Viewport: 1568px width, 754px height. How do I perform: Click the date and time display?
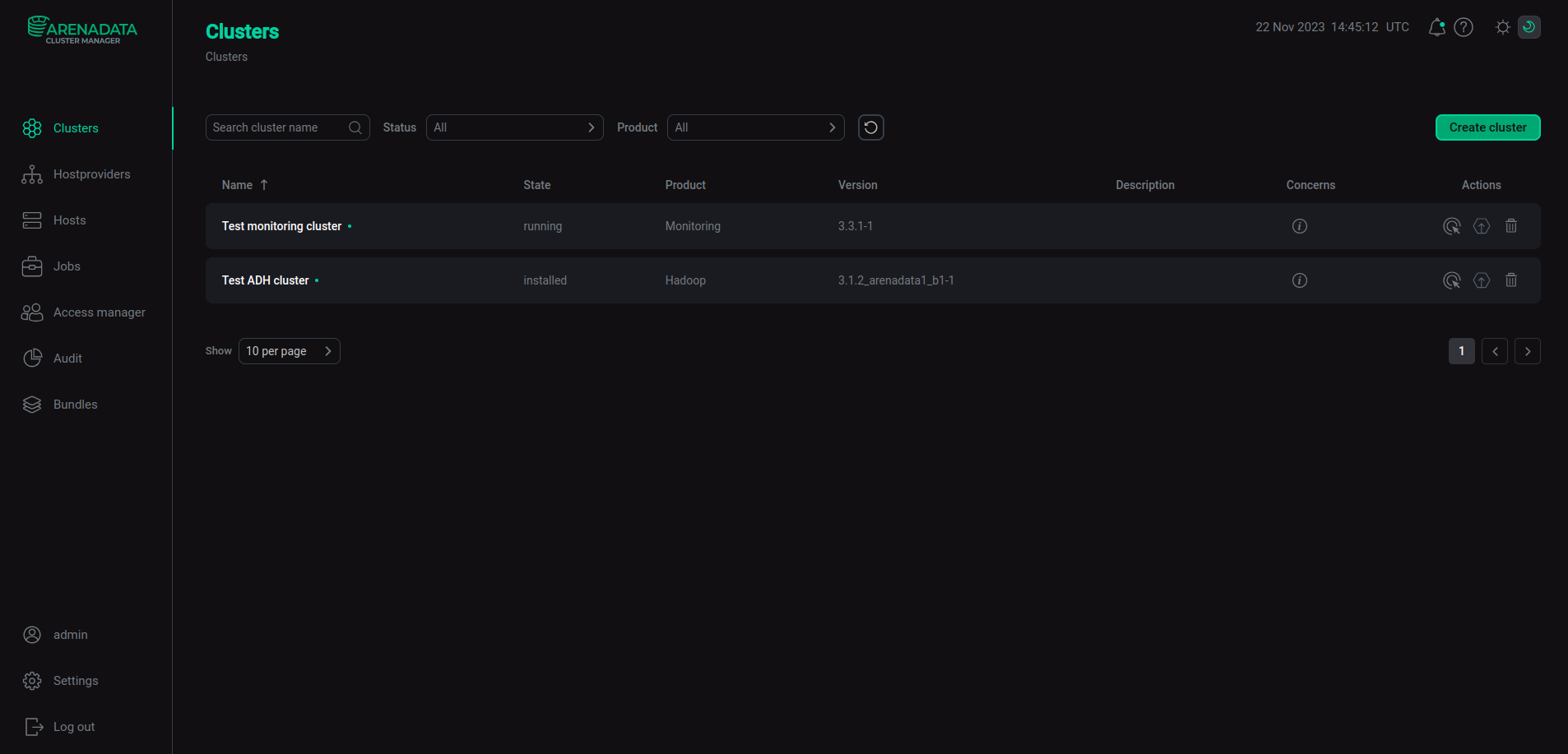[x=1332, y=27]
